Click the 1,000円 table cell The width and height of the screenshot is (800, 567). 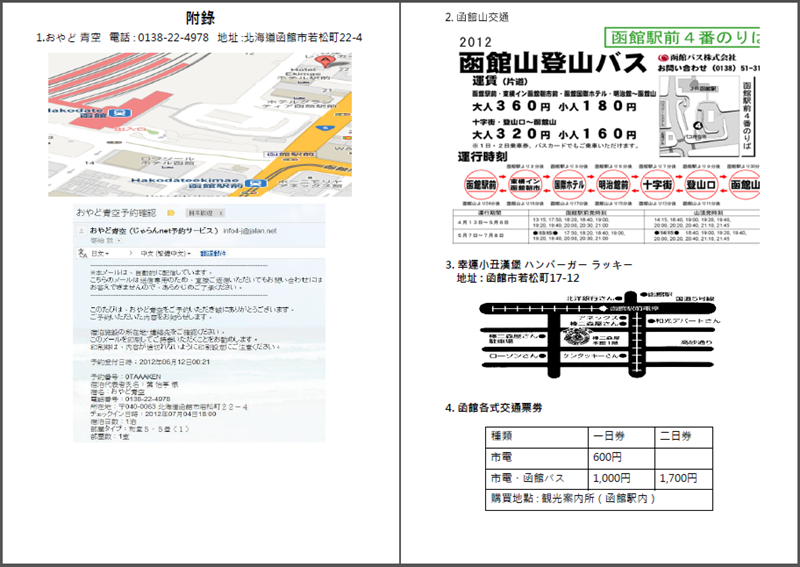(621, 478)
